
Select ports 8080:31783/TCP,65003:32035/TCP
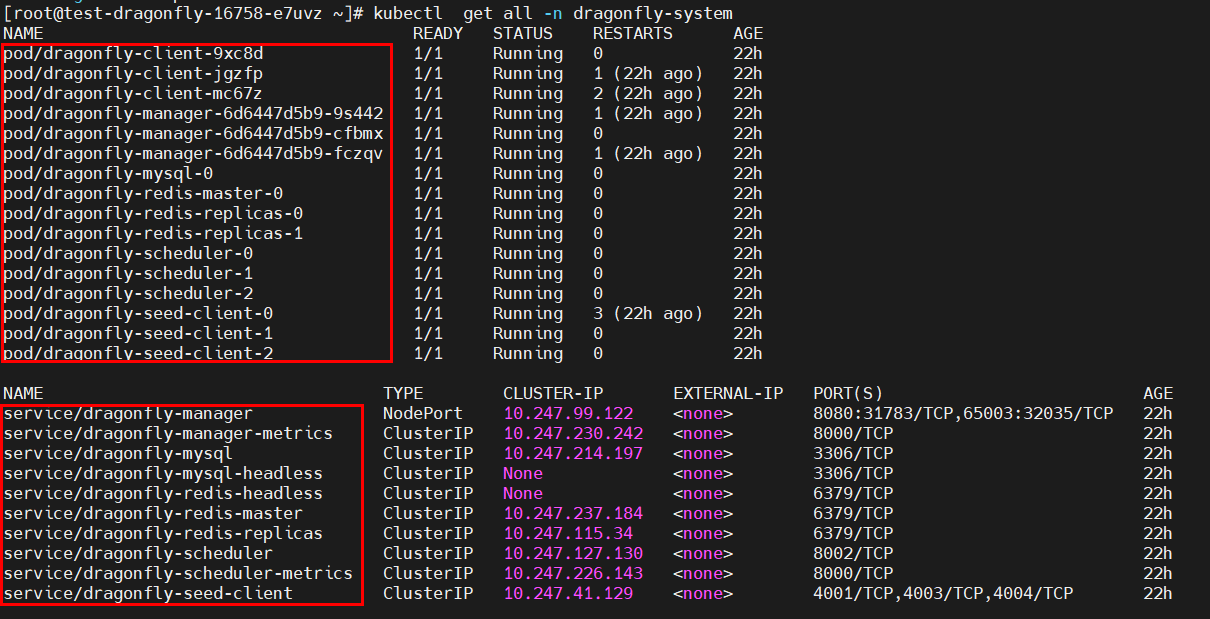point(963,413)
